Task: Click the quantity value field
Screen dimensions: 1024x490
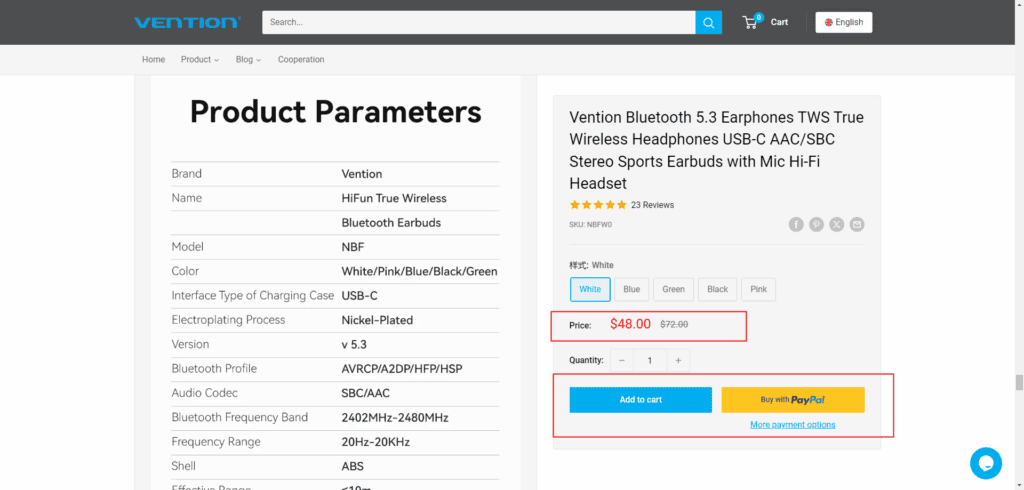Action: (650, 361)
